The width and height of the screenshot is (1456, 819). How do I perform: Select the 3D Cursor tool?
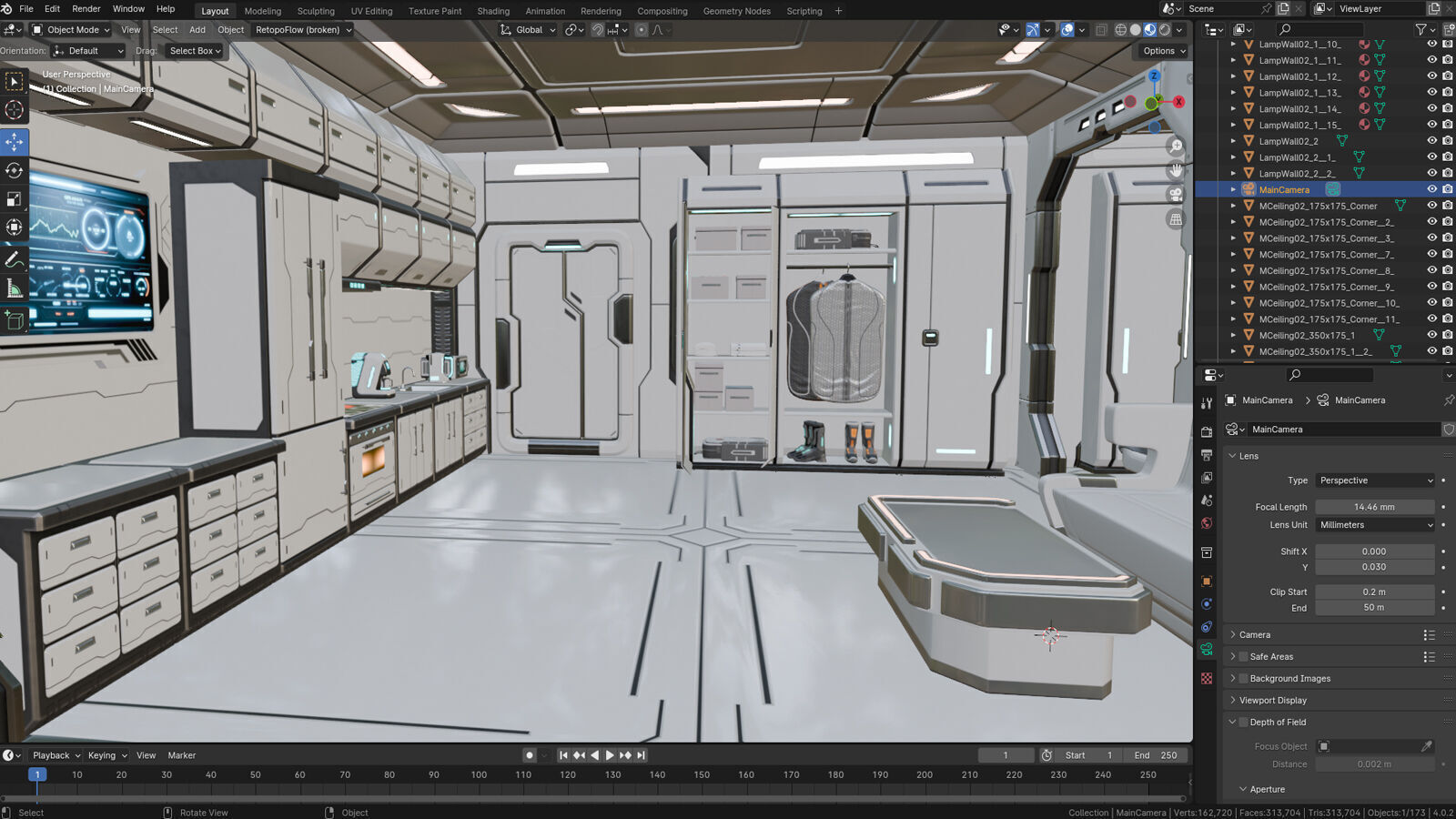click(15, 111)
